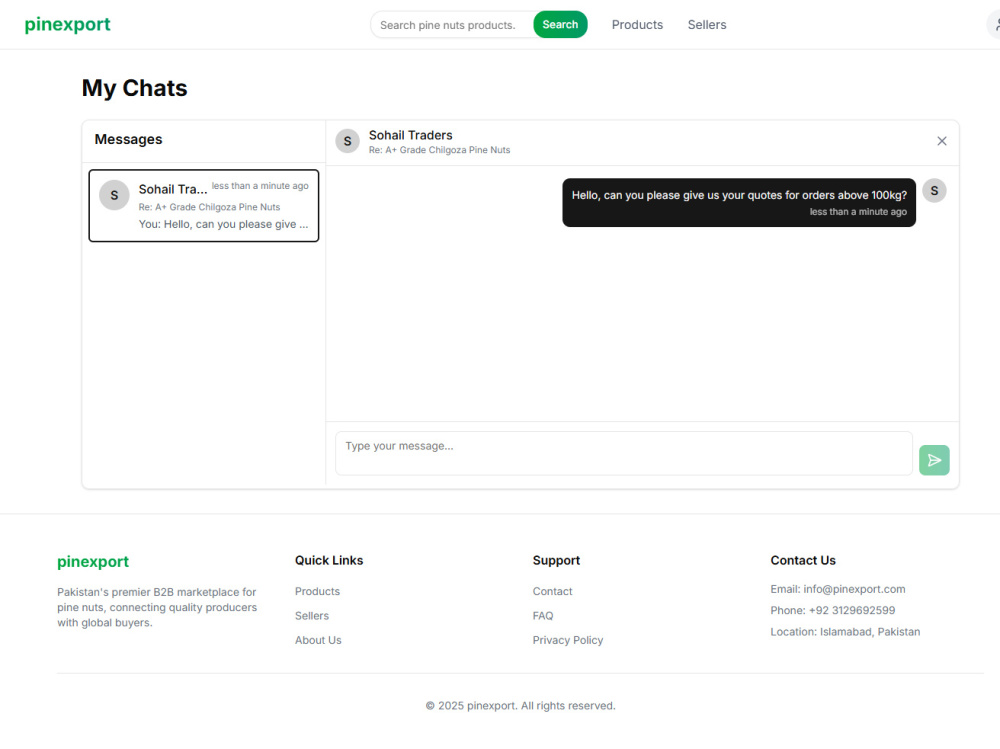Open Privacy Policy link
This screenshot has height=749, width=1000.
point(568,640)
